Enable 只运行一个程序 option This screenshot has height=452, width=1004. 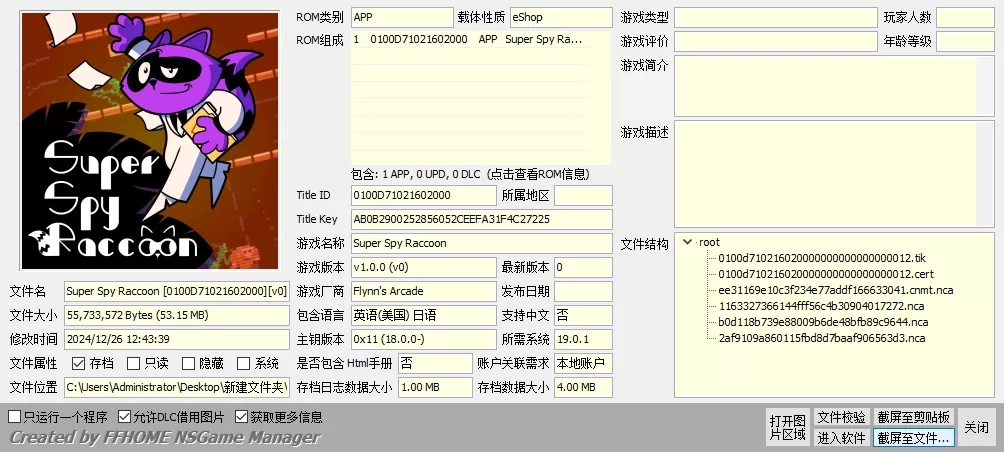(x=15, y=417)
